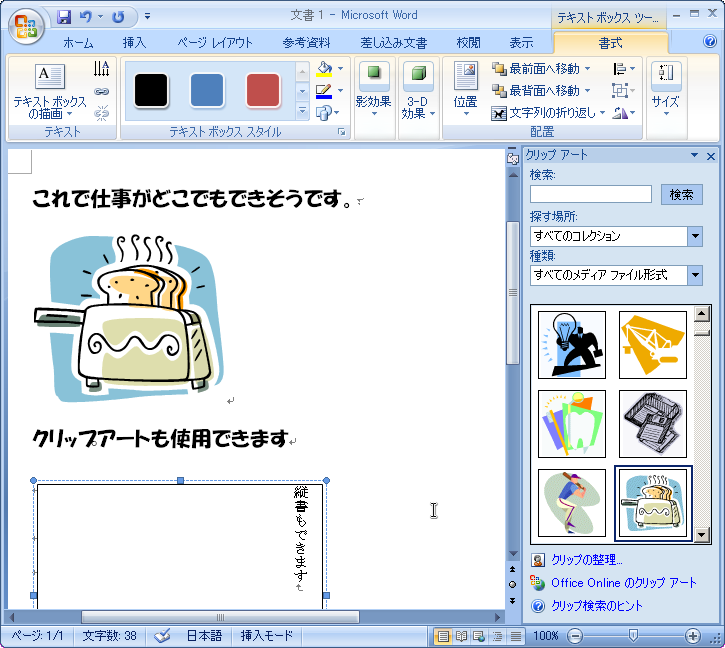Open the clip art task pane options arrow
The height and width of the screenshot is (648, 725).
[x=694, y=155]
